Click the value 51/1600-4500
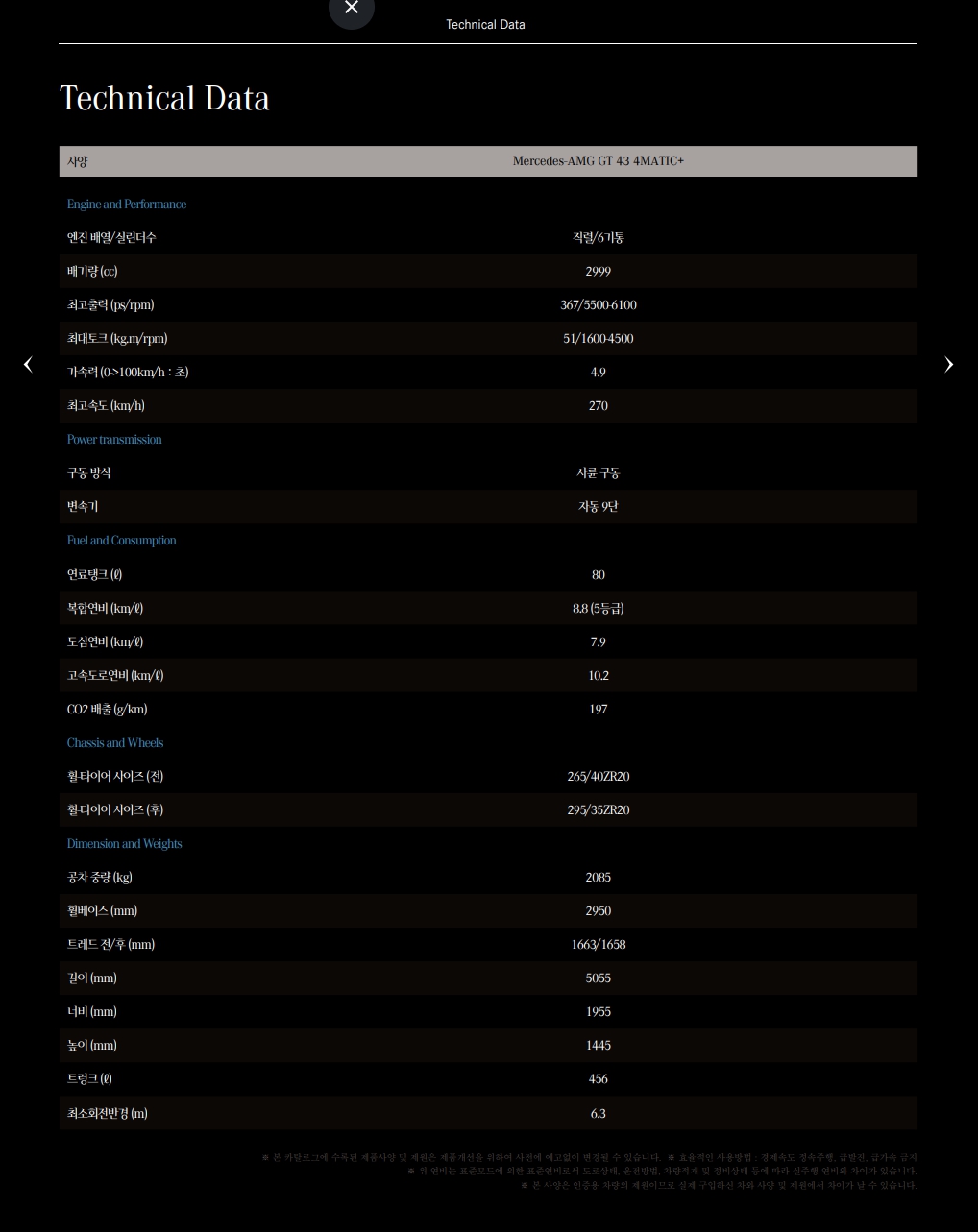978x1232 pixels. pos(599,339)
